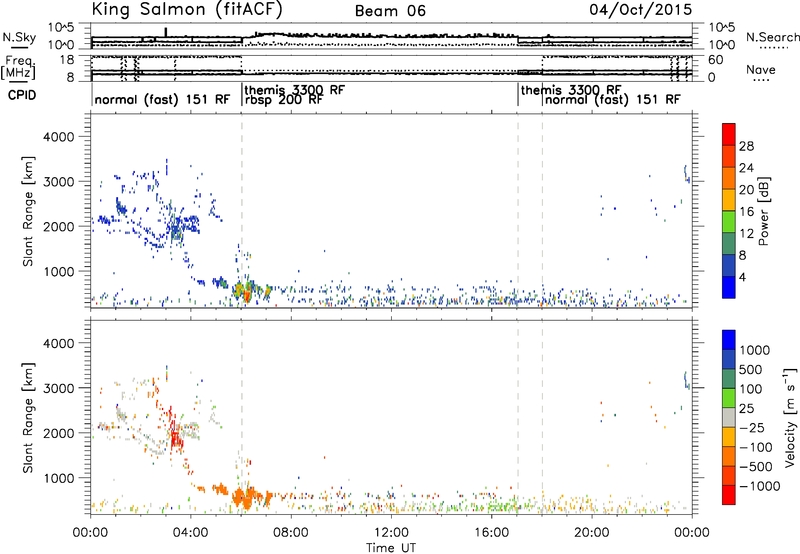Click the "Velocity [m s-1]" color bar title

[790, 417]
